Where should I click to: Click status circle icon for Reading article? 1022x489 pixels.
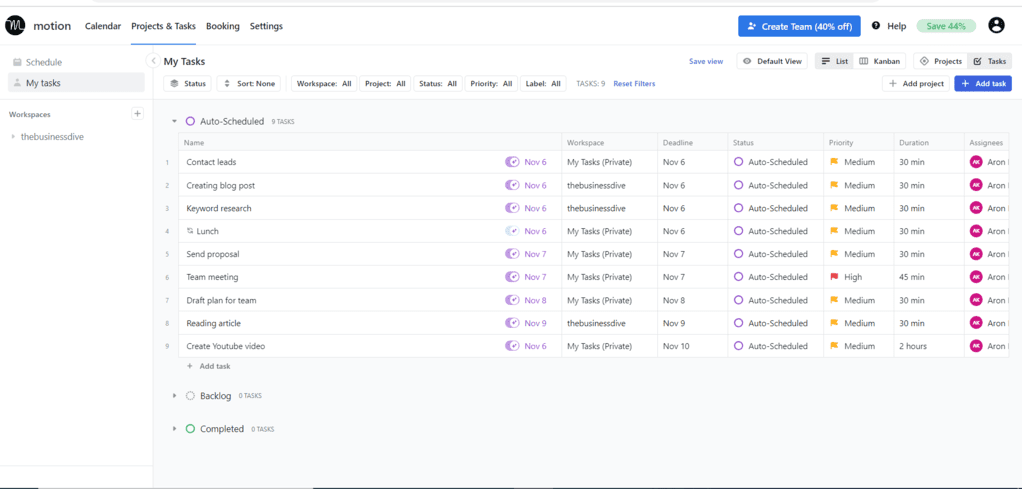click(x=738, y=323)
